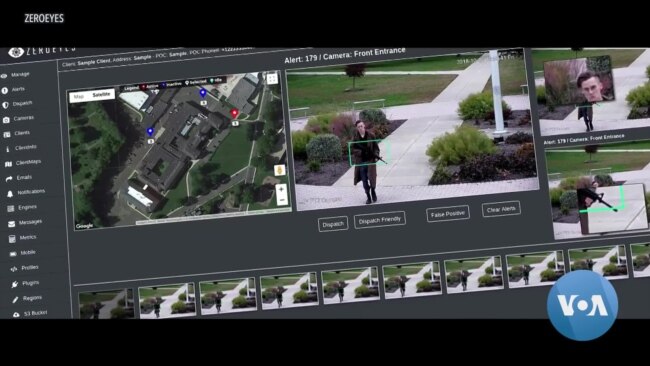The height and width of the screenshot is (366, 650).
Task: Click the ZeroEyes eye logo
Action: (x=15, y=52)
